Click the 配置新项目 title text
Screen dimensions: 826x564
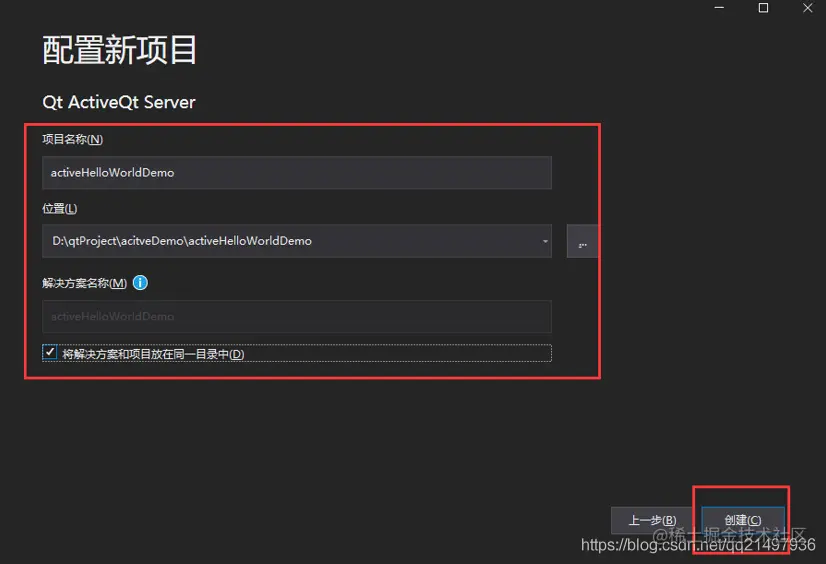point(120,50)
